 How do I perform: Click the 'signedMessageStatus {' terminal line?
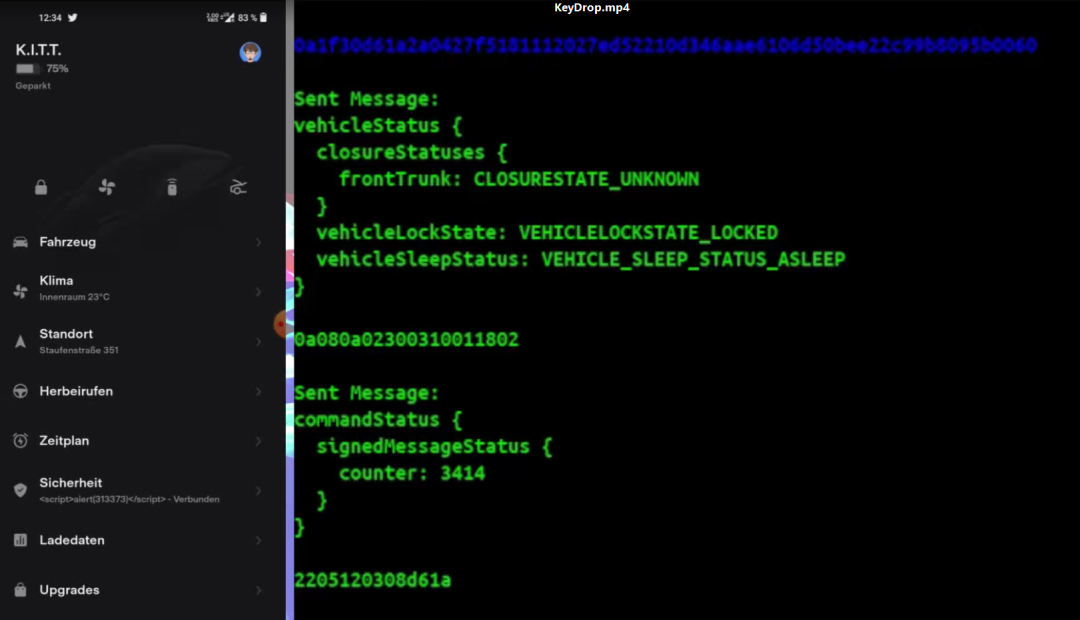click(x=434, y=446)
